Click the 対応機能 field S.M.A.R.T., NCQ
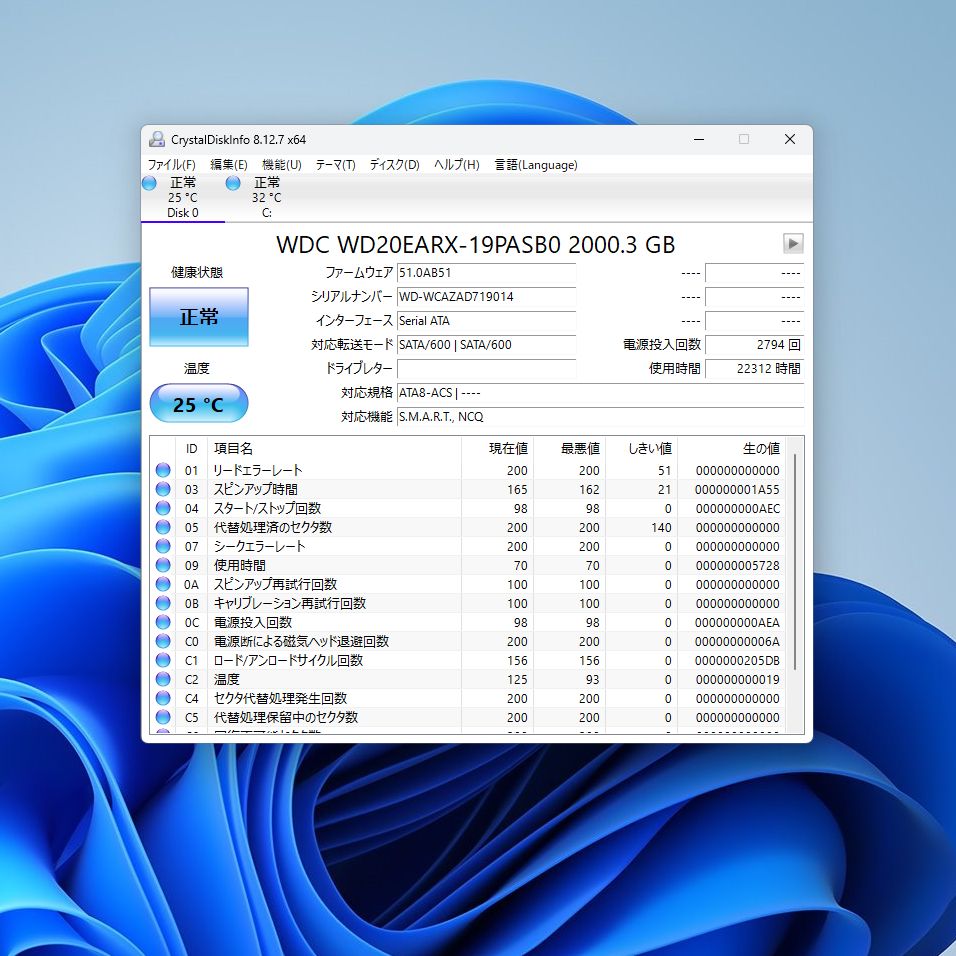This screenshot has height=956, width=956. [x=601, y=416]
